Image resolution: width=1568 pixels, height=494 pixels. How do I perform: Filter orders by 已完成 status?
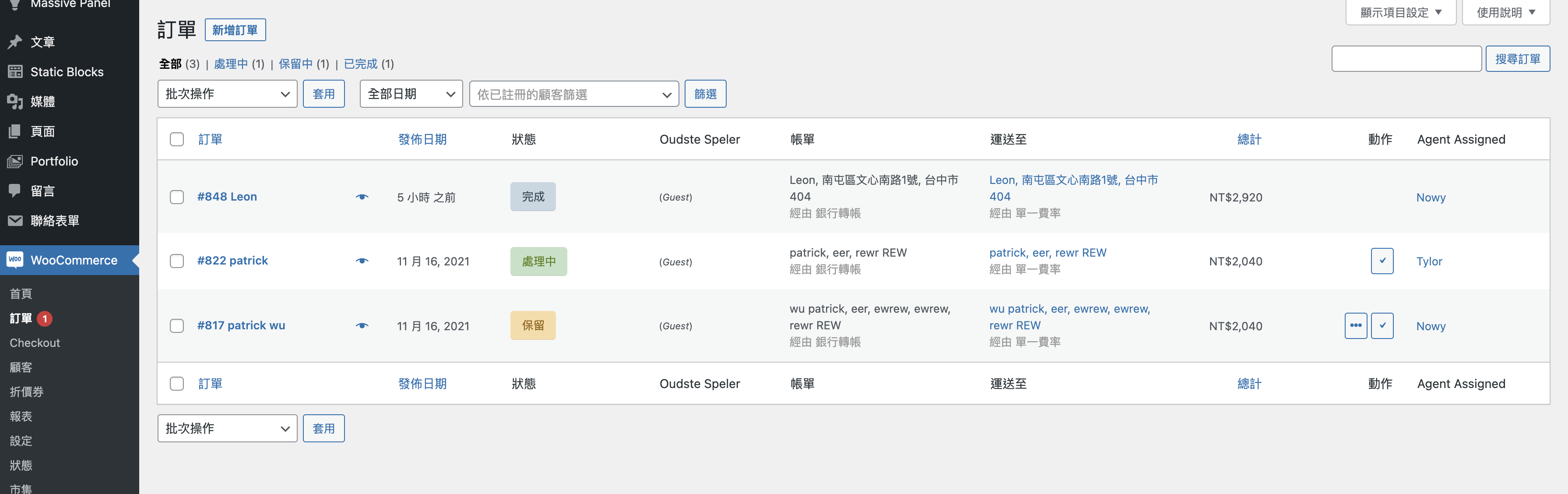point(360,64)
